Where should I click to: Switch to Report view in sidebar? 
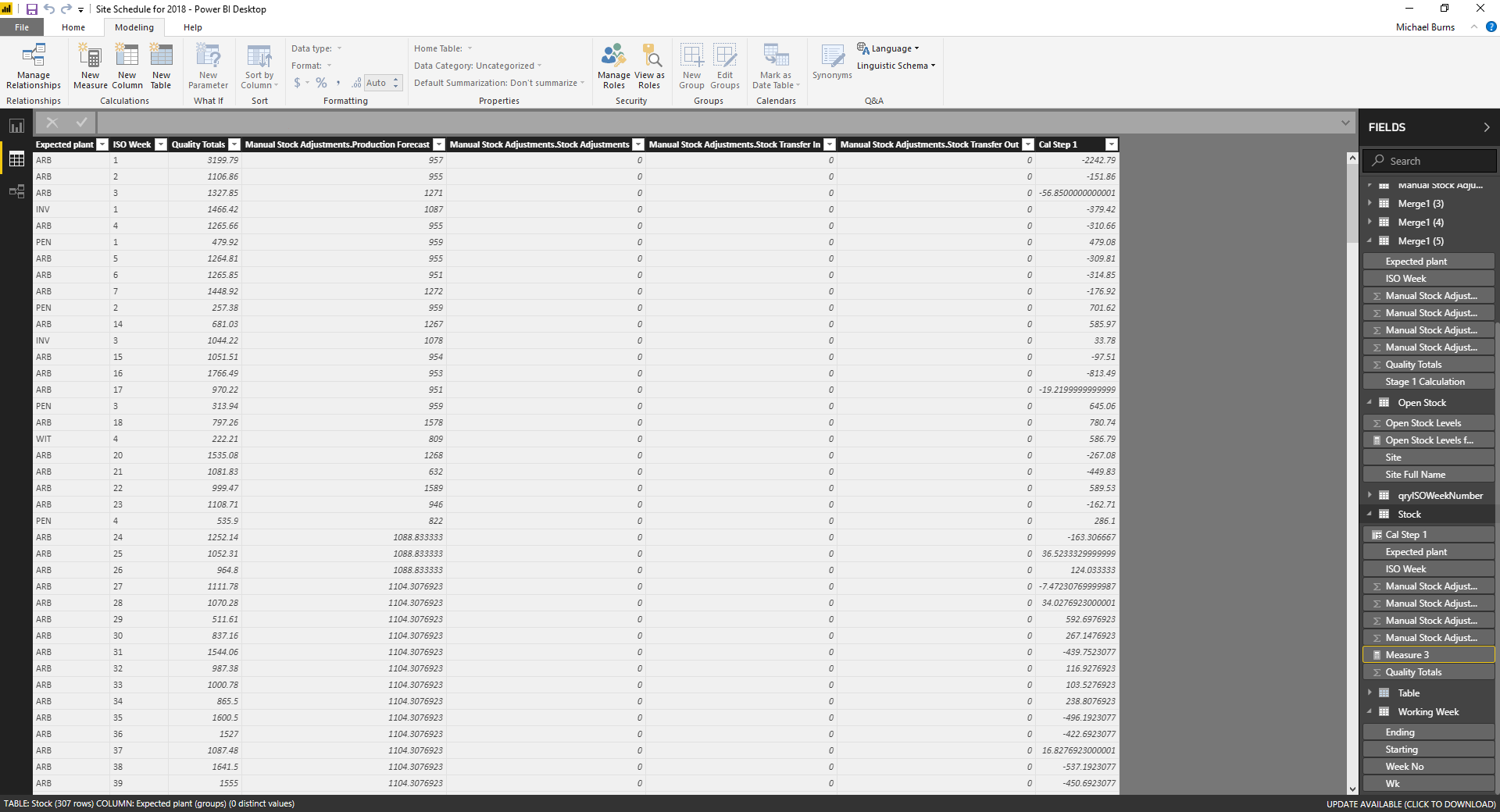coord(16,126)
